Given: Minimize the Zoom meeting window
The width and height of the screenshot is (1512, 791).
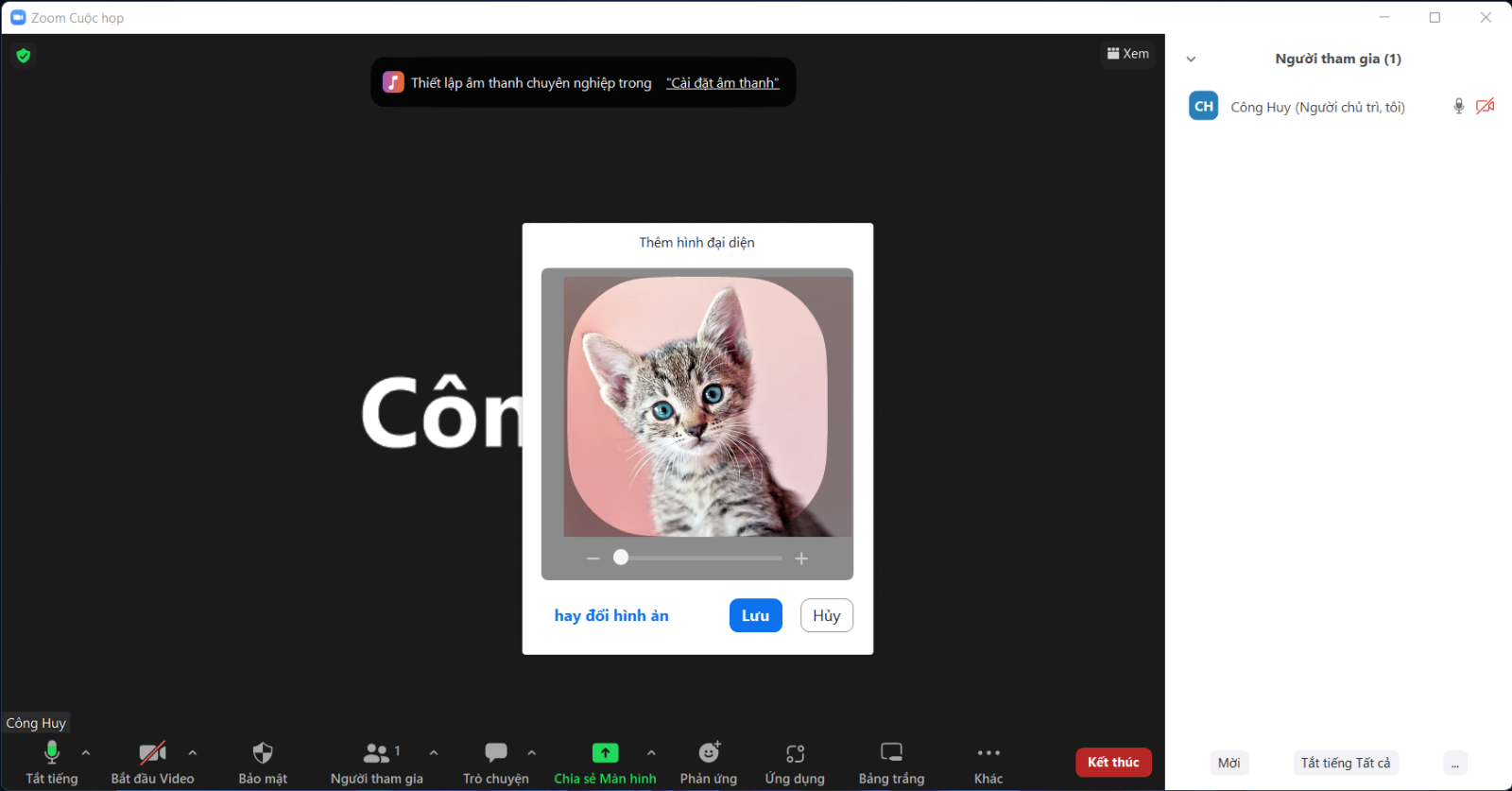Looking at the screenshot, I should coord(1384,17).
